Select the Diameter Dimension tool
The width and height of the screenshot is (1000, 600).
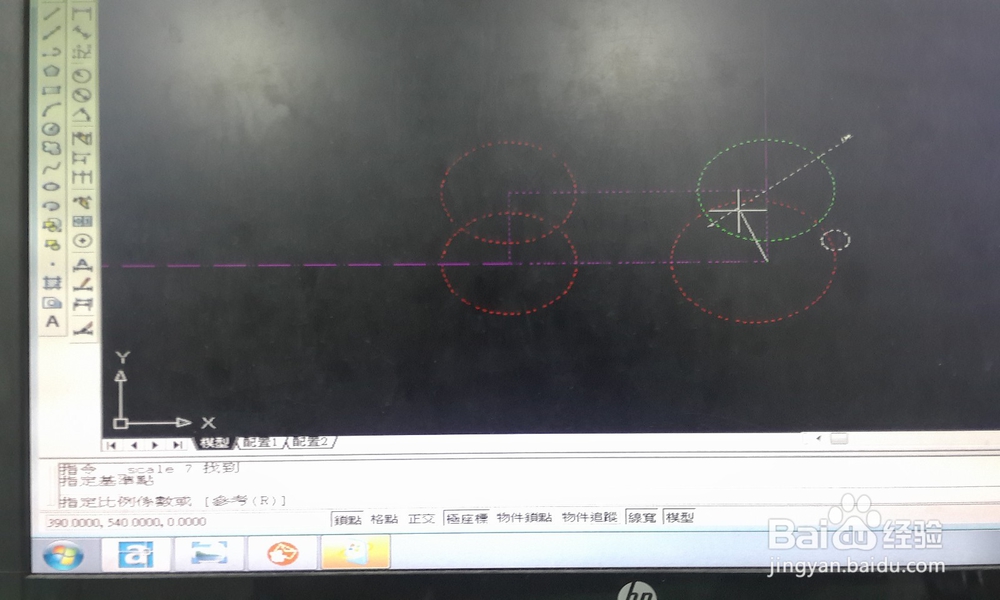coord(82,96)
